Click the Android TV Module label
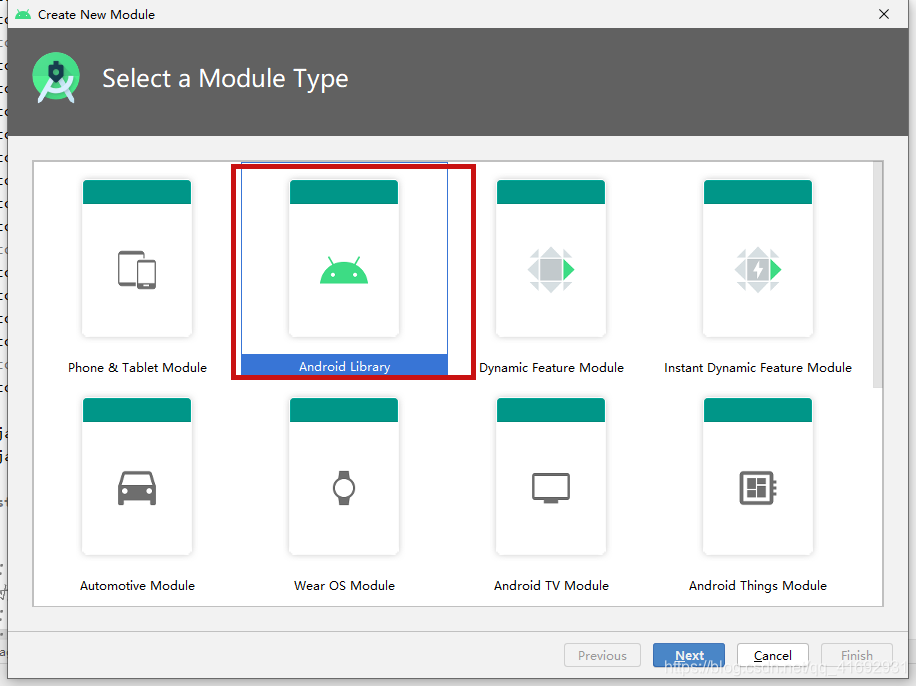This screenshot has height=686, width=916. (551, 585)
